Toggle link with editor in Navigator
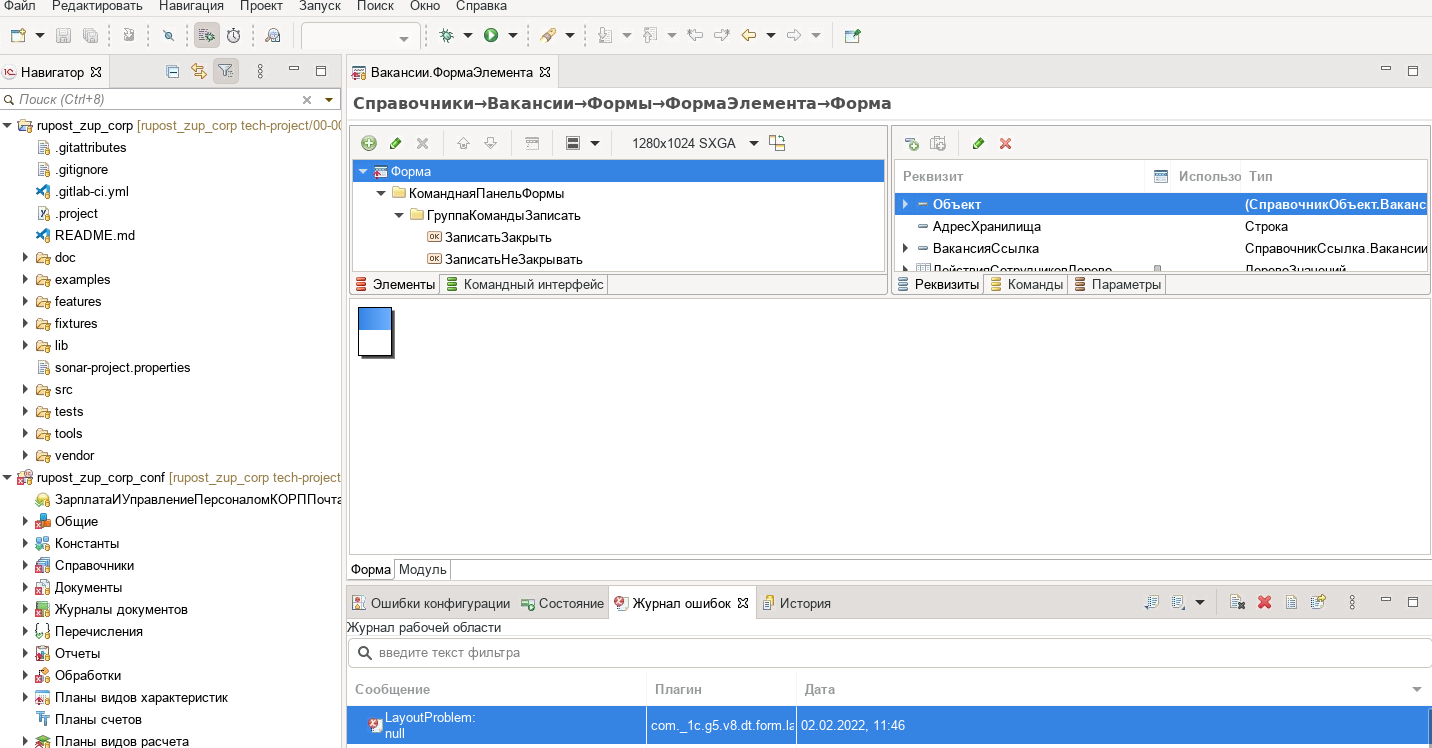The image size is (1432, 748). coord(198,71)
